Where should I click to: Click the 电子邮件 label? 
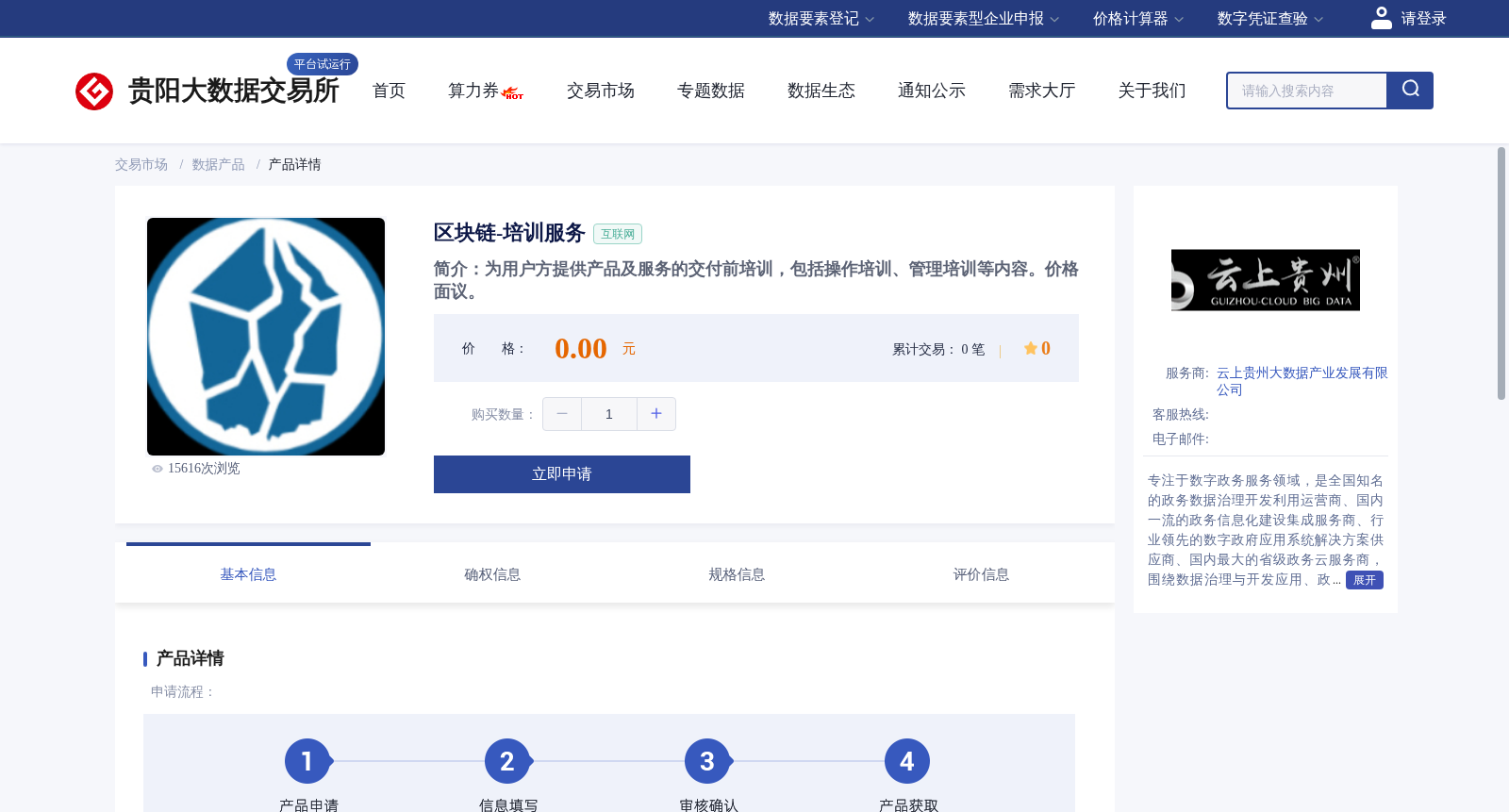pyautogui.click(x=1181, y=439)
